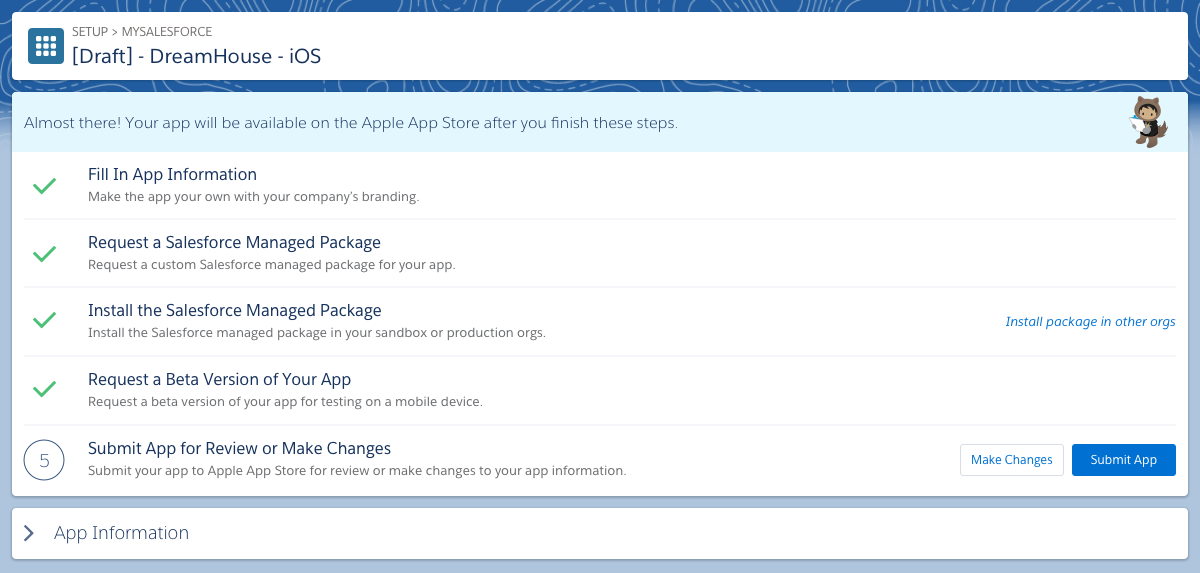Click checkmark beside Request a Salesforce Managed Package
The width and height of the screenshot is (1200, 573).
coord(44,254)
